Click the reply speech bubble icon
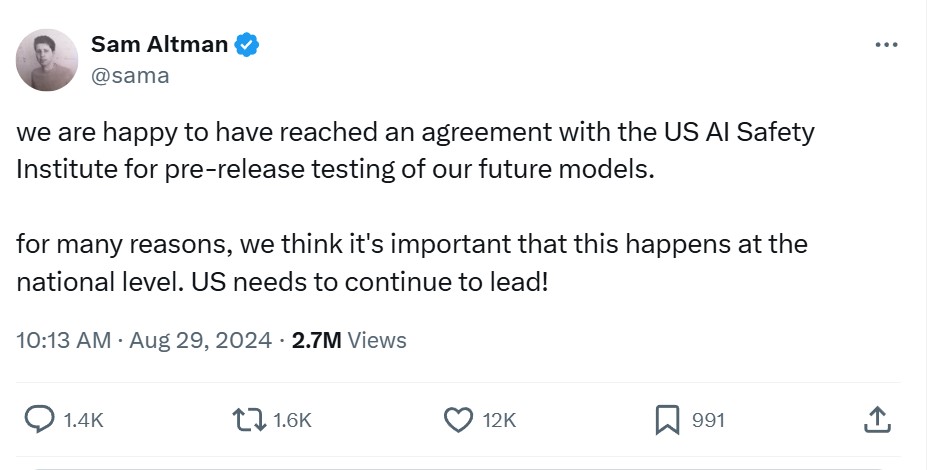The width and height of the screenshot is (952, 470). click(x=39, y=420)
